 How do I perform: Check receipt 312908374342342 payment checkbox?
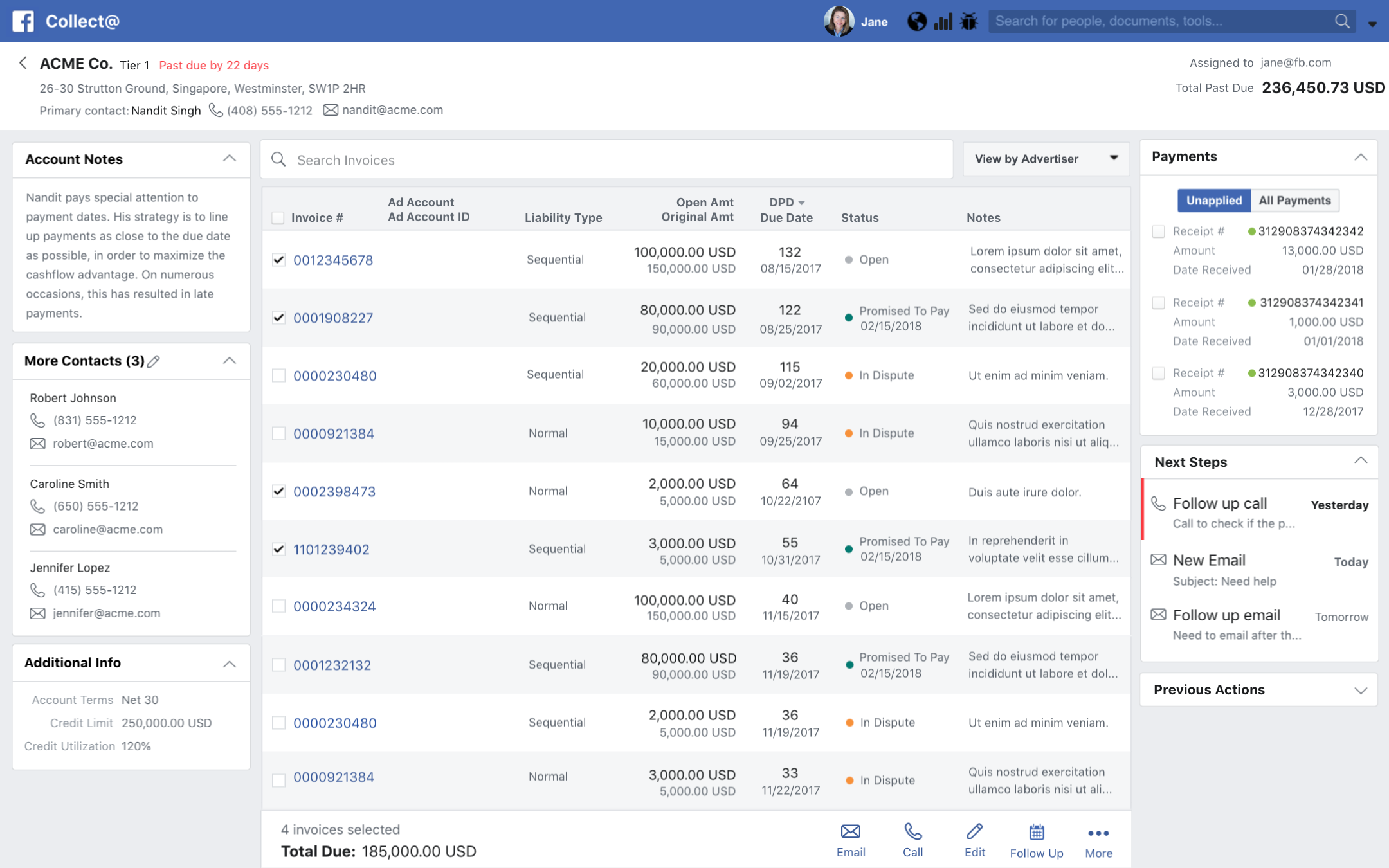click(x=1158, y=231)
